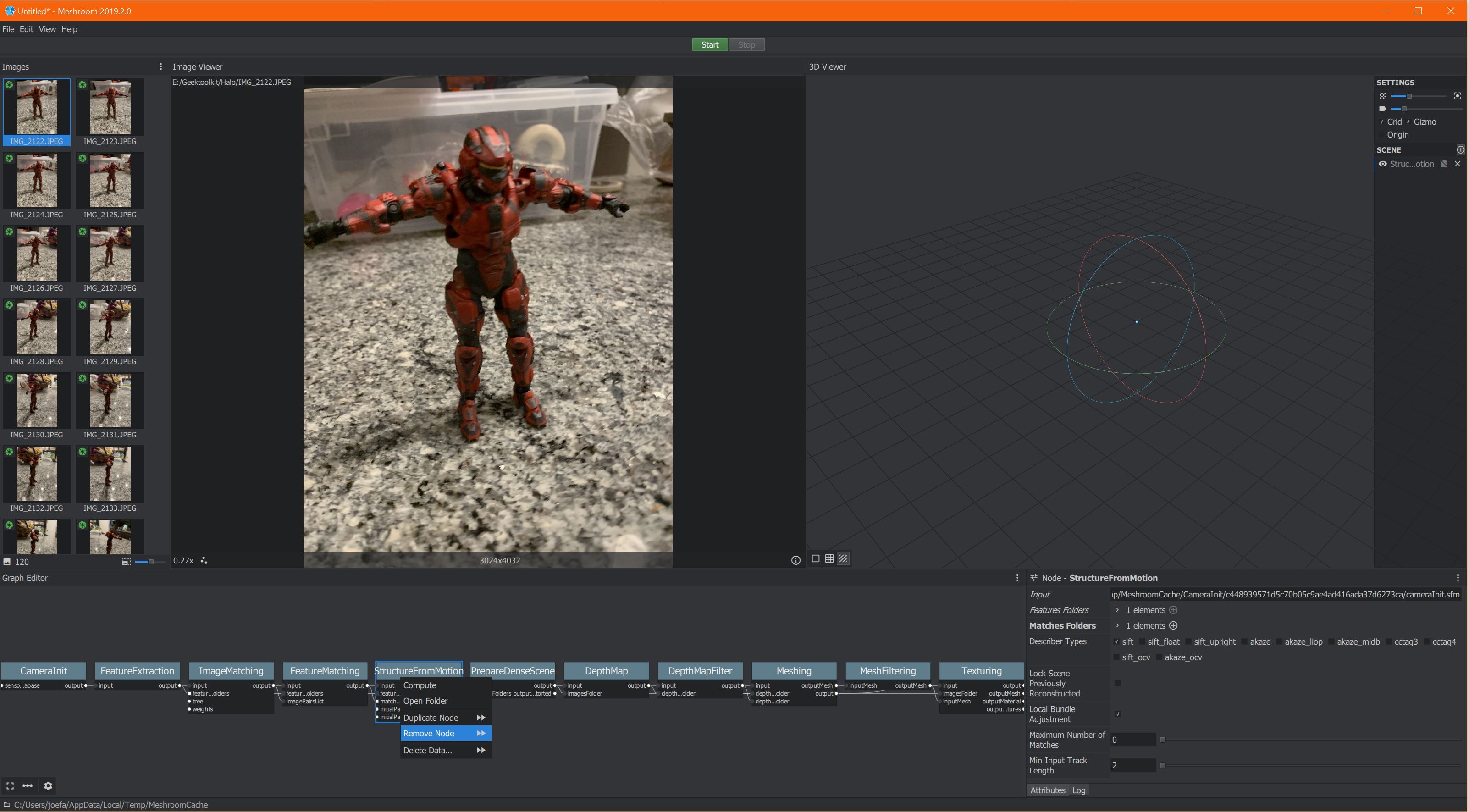This screenshot has width=1469, height=812.
Task: Enable the sift_float describer type
Action: pyautogui.click(x=1142, y=642)
